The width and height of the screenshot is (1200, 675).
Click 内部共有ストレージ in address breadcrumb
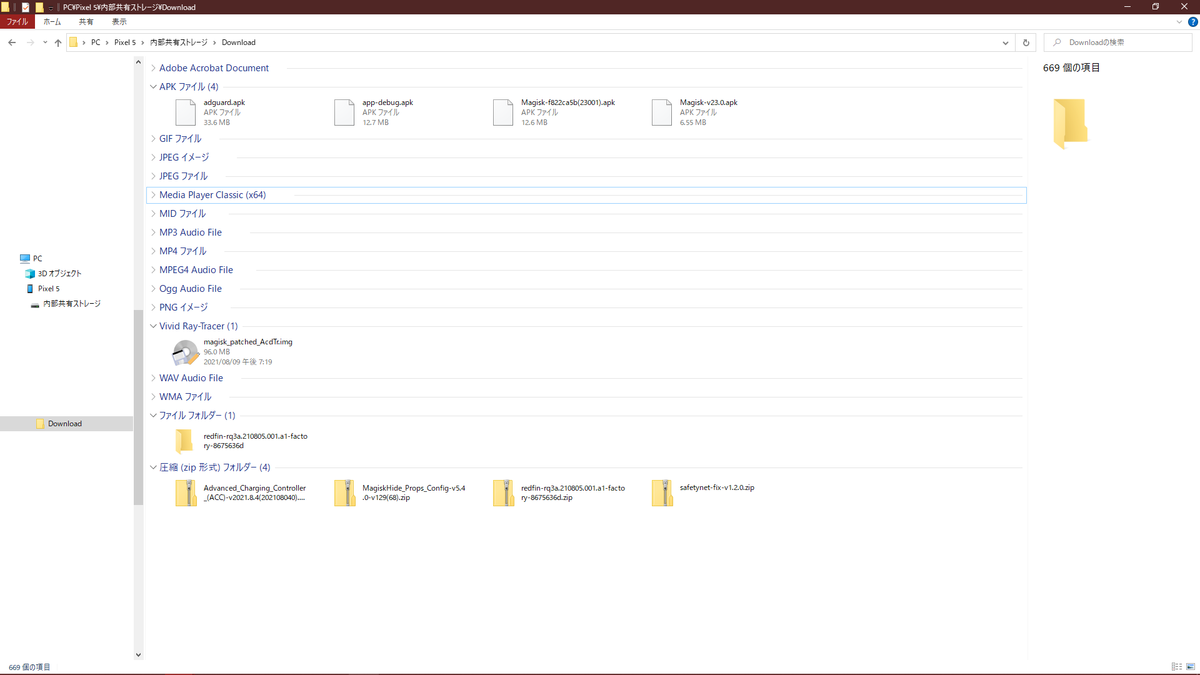pos(180,43)
